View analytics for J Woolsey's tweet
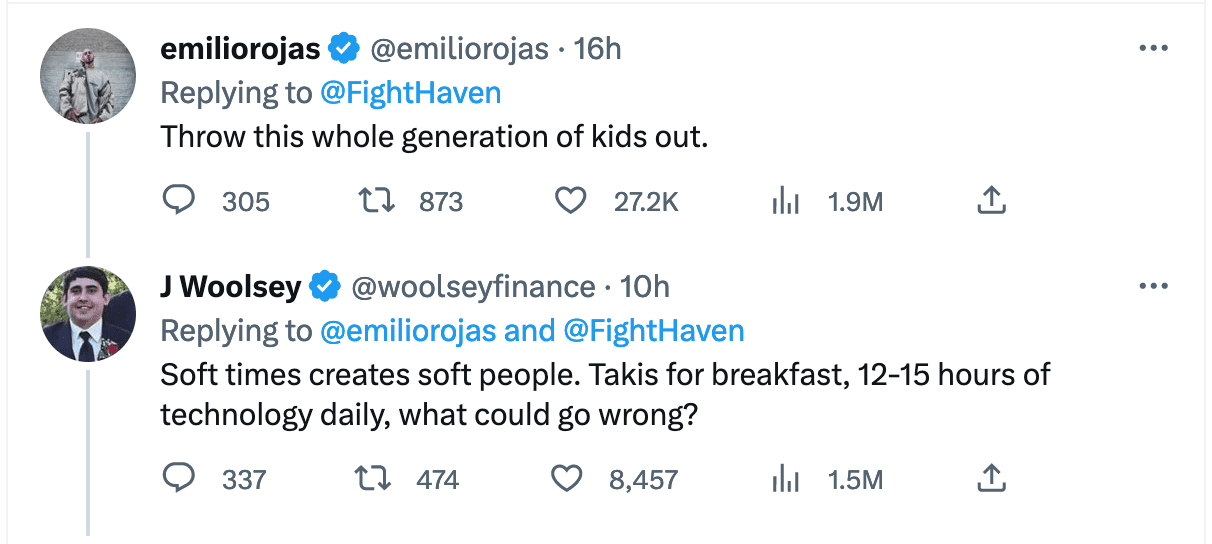The width and height of the screenshot is (1212, 544). tap(786, 479)
